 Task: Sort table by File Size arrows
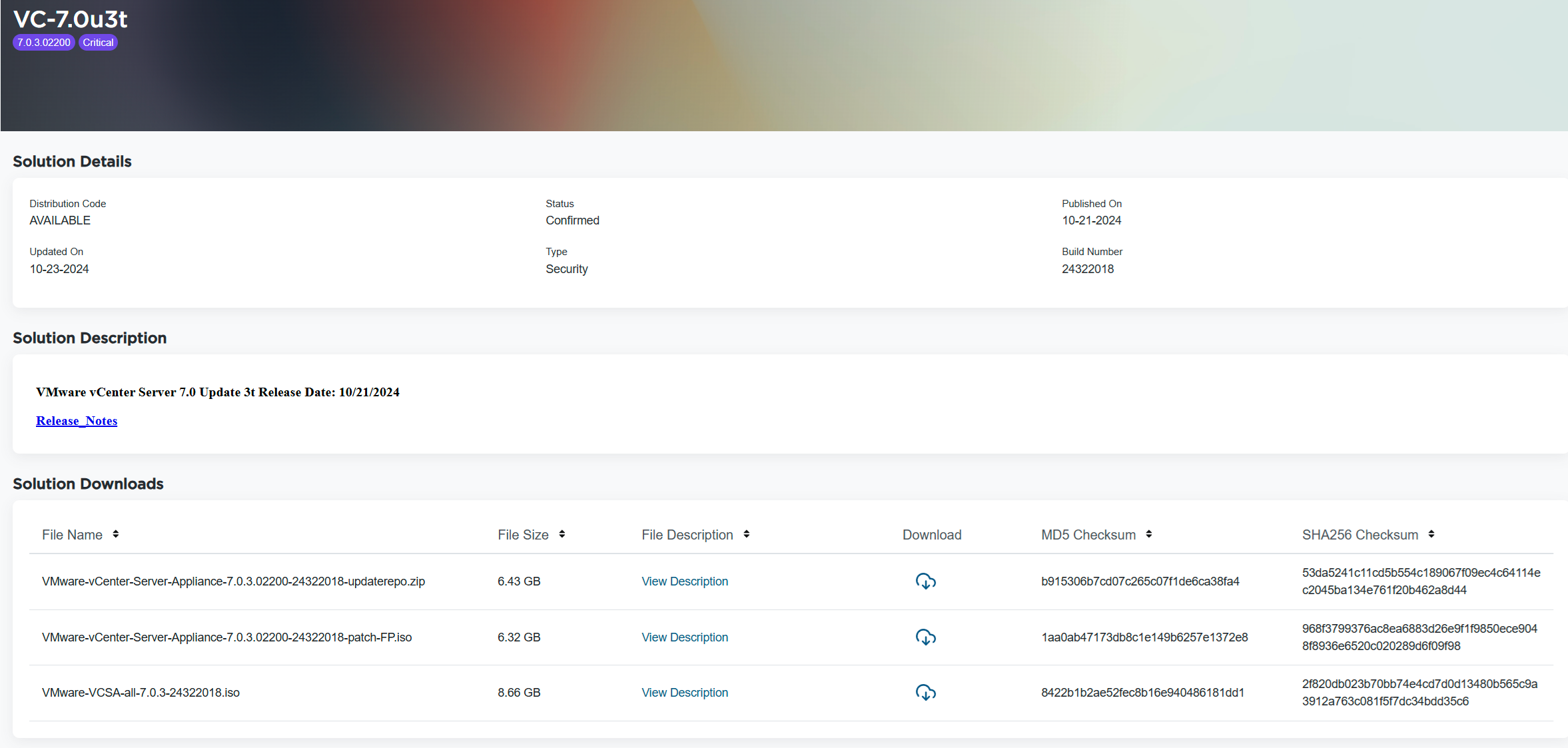click(562, 534)
